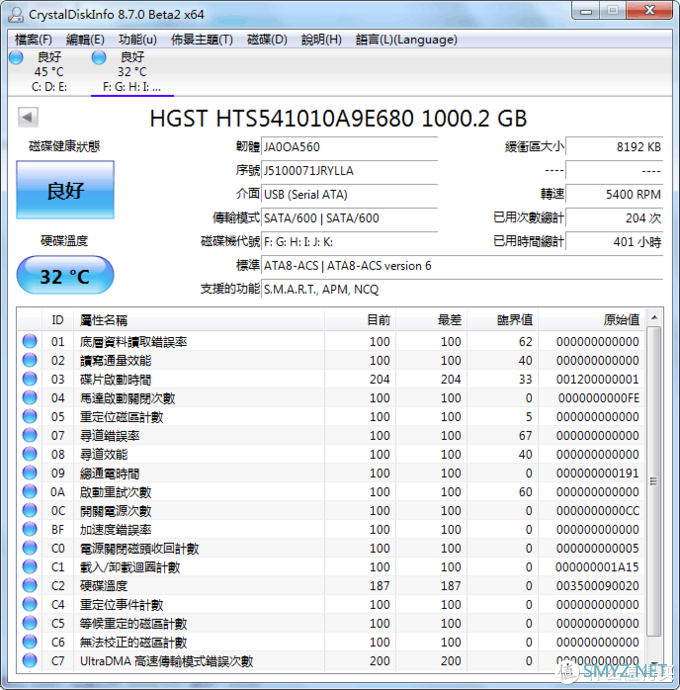The image size is (680, 690).
Task: Click the 良好 health status button
Action: tap(65, 190)
